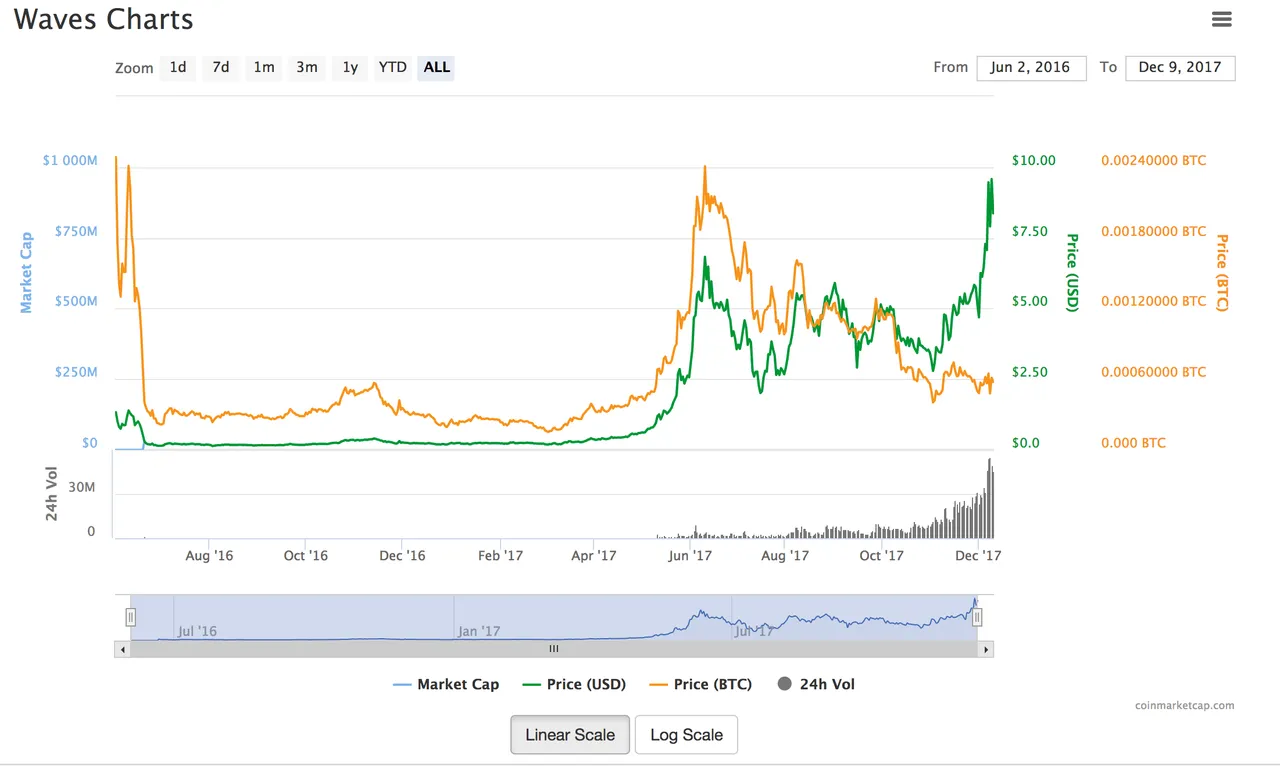1280x766 pixels.
Task: Click the $500M market cap axis label
Action: 76,301
